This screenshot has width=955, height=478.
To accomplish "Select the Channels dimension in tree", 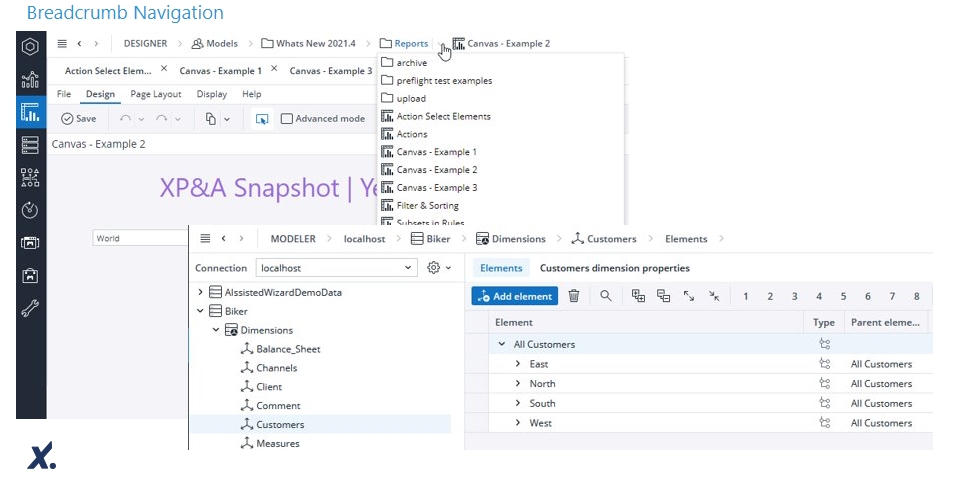I will click(276, 368).
